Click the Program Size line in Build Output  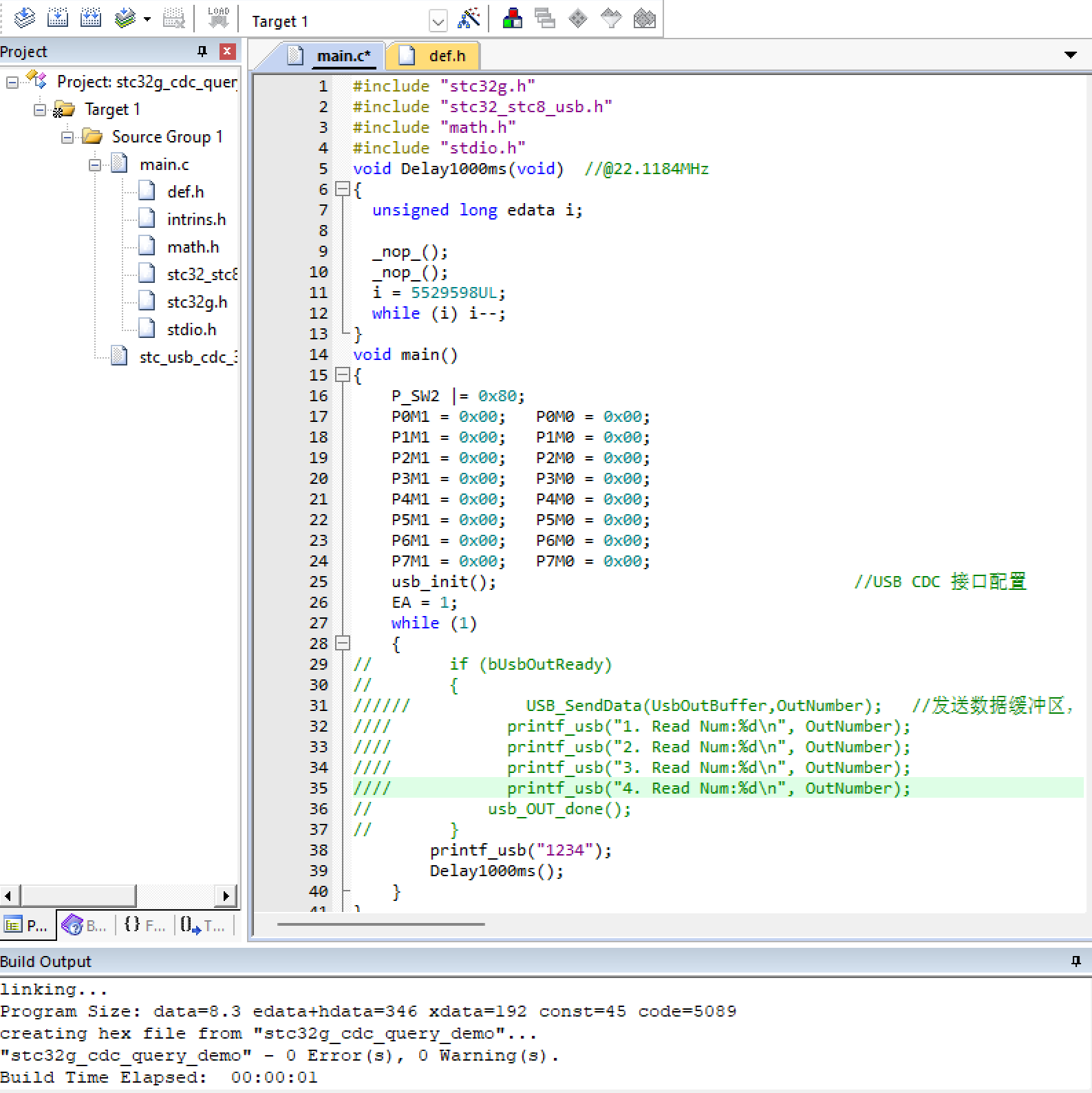(368, 1011)
